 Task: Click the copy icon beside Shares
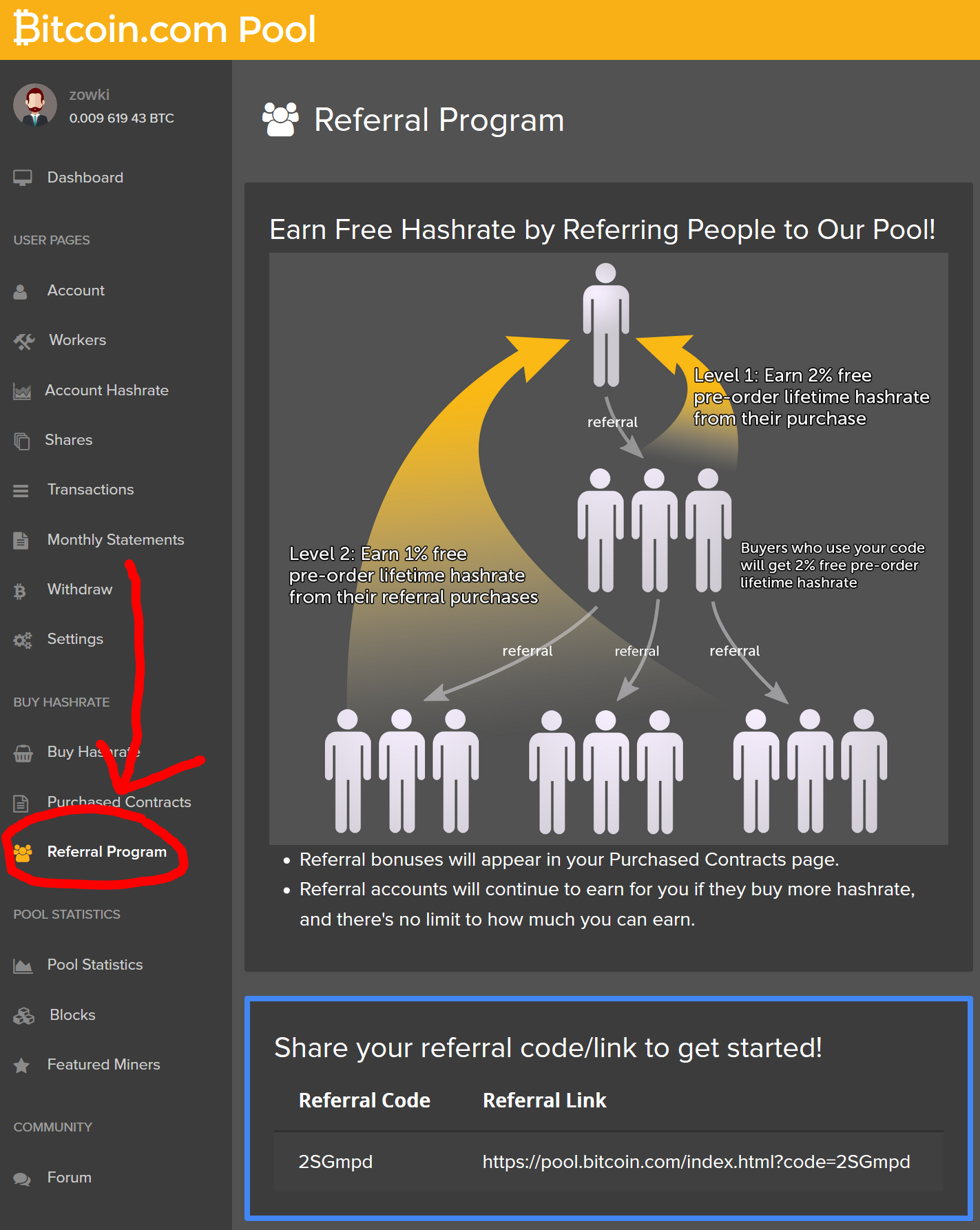pos(22,441)
